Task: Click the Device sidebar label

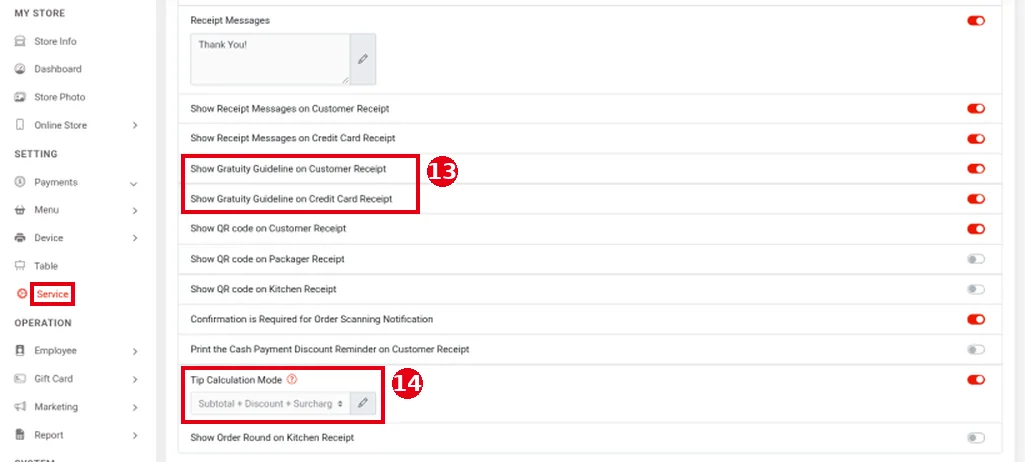Action: [49, 238]
